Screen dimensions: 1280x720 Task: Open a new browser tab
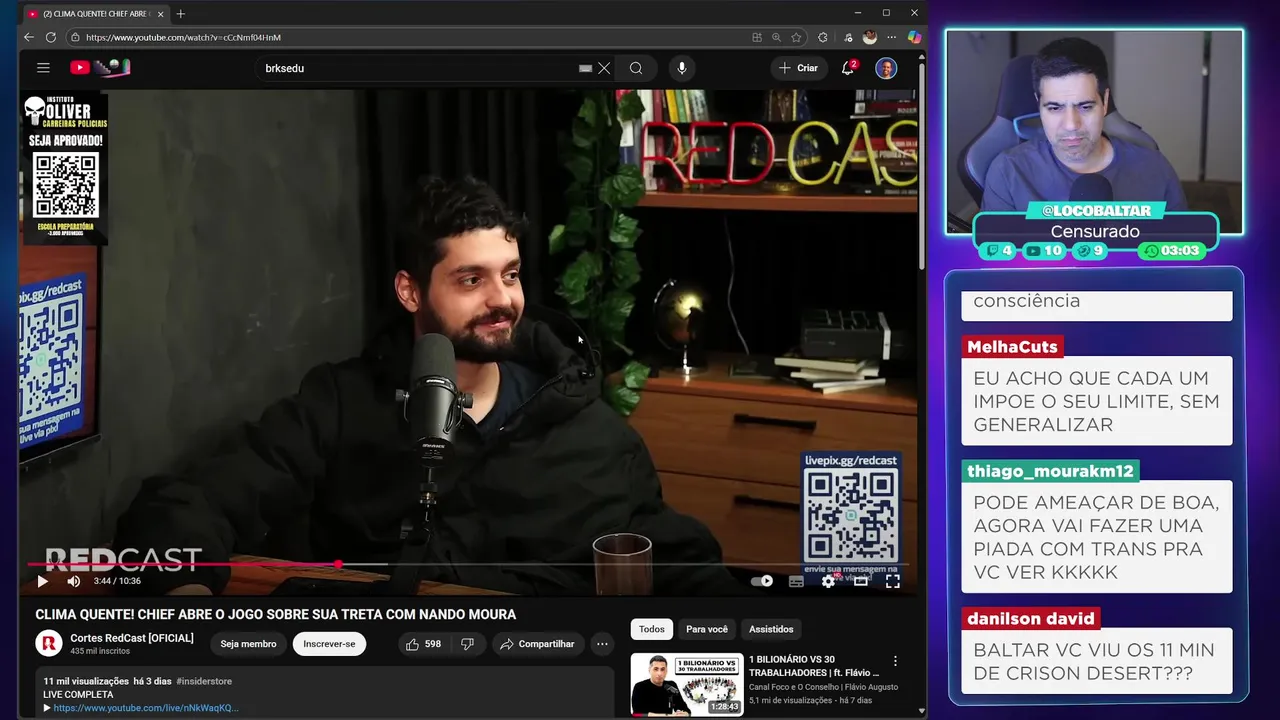[x=181, y=13]
